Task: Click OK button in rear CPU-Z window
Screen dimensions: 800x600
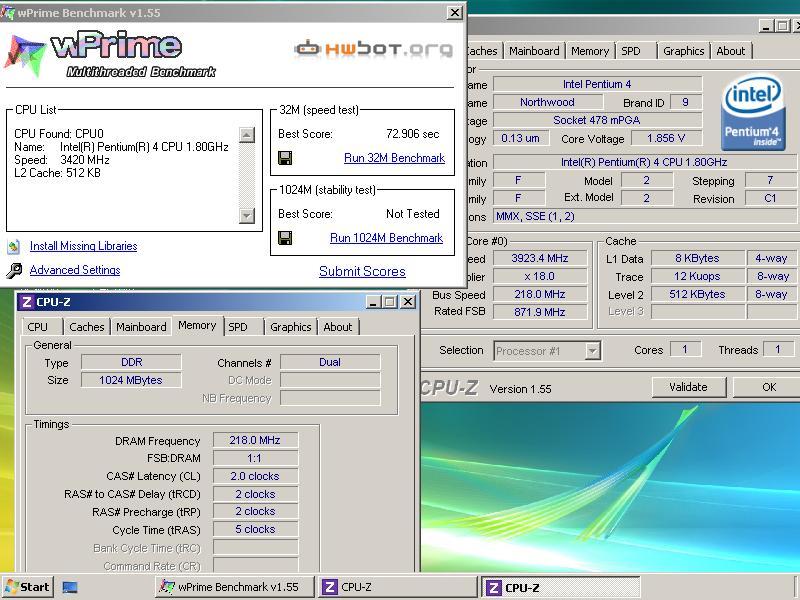Action: 768,387
